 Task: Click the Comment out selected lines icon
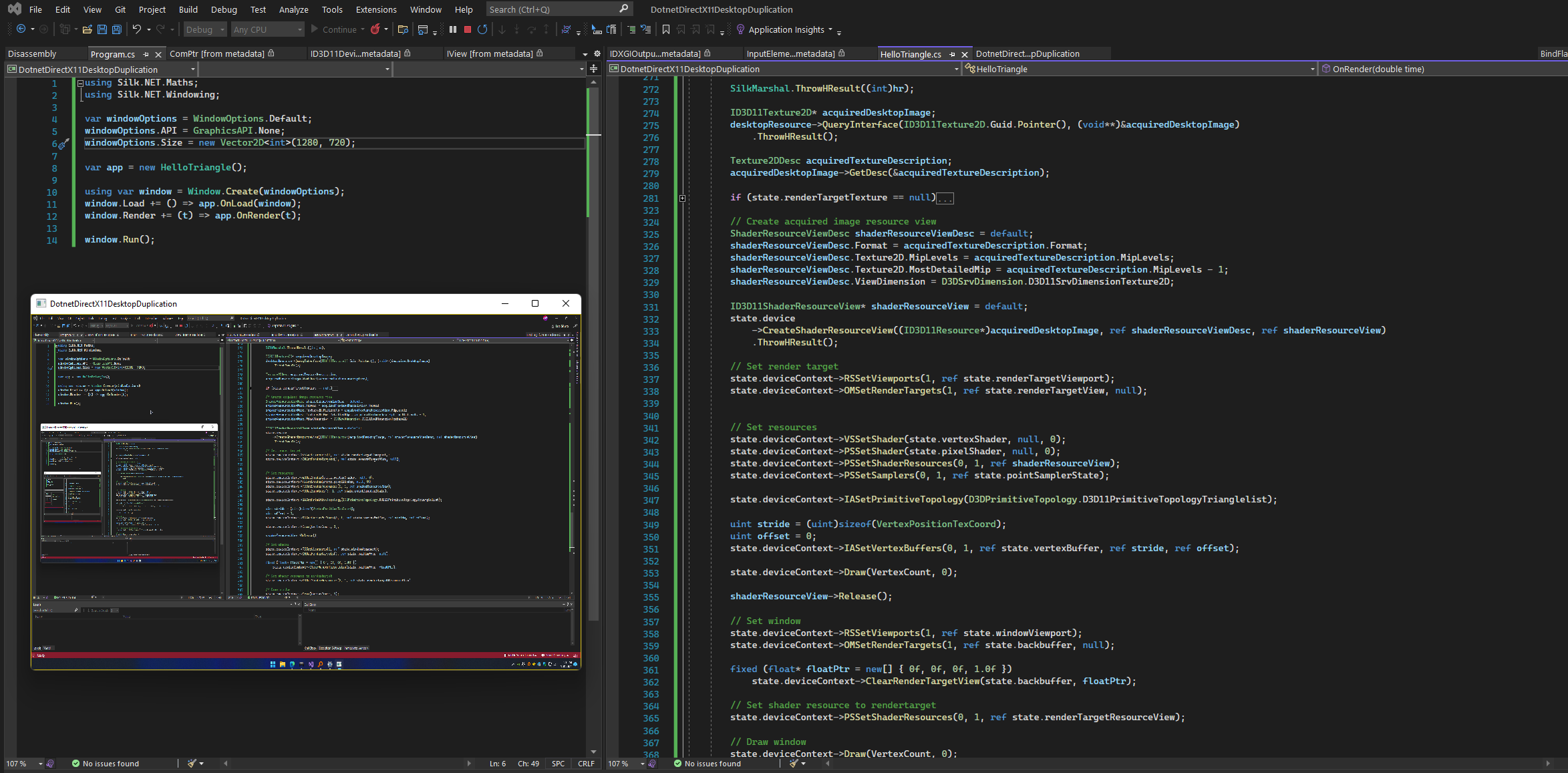(631, 29)
